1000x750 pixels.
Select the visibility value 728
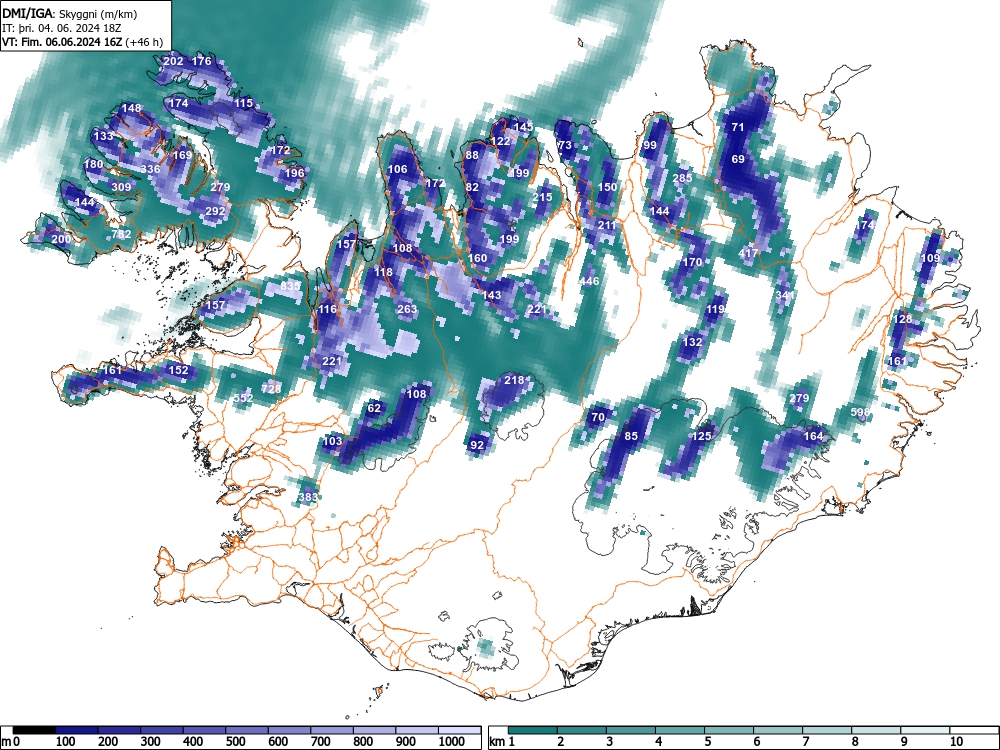[271, 389]
